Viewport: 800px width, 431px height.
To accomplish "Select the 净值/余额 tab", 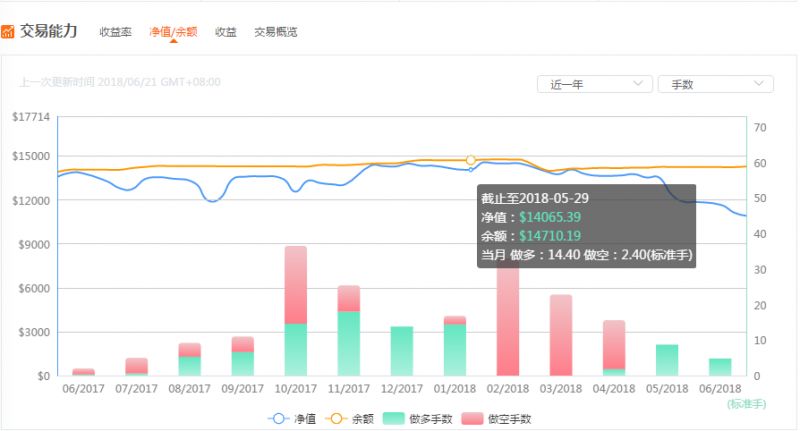I will pos(173,32).
